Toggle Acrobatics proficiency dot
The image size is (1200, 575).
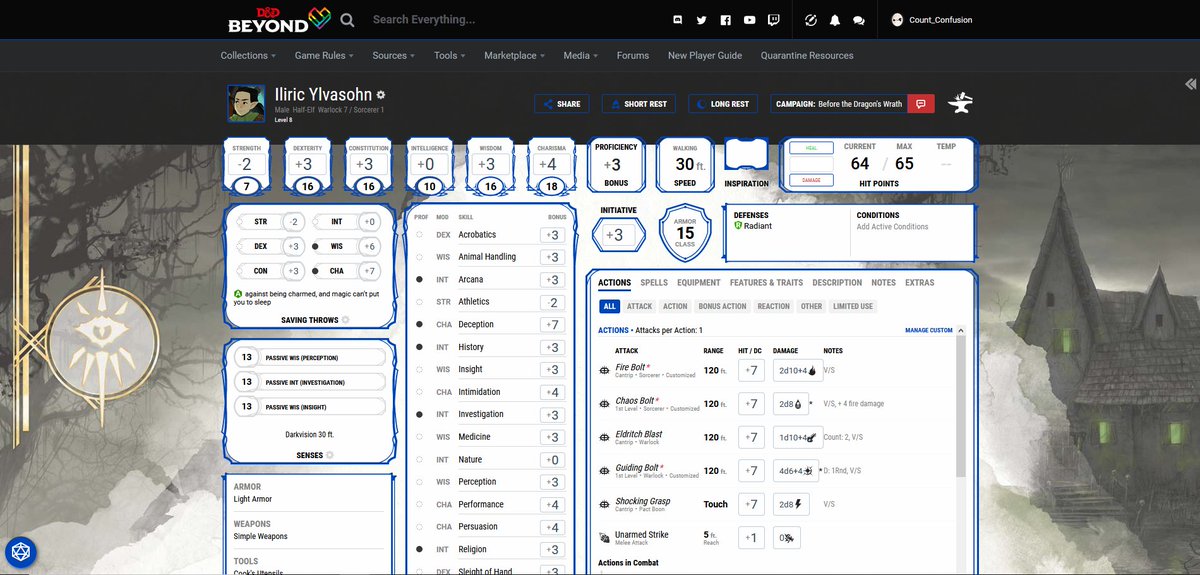[419, 234]
